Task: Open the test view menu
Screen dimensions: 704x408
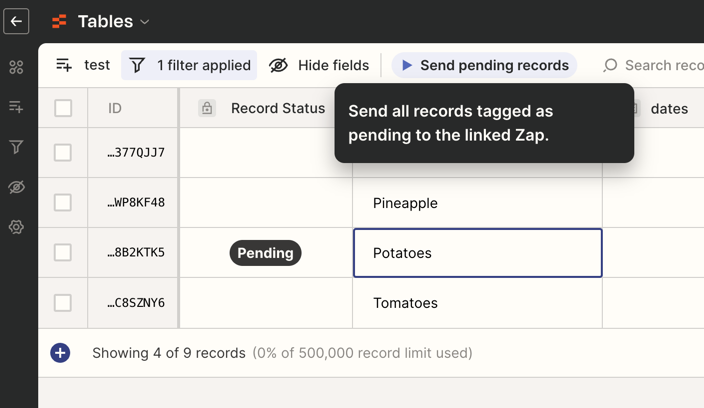Action: click(x=83, y=65)
